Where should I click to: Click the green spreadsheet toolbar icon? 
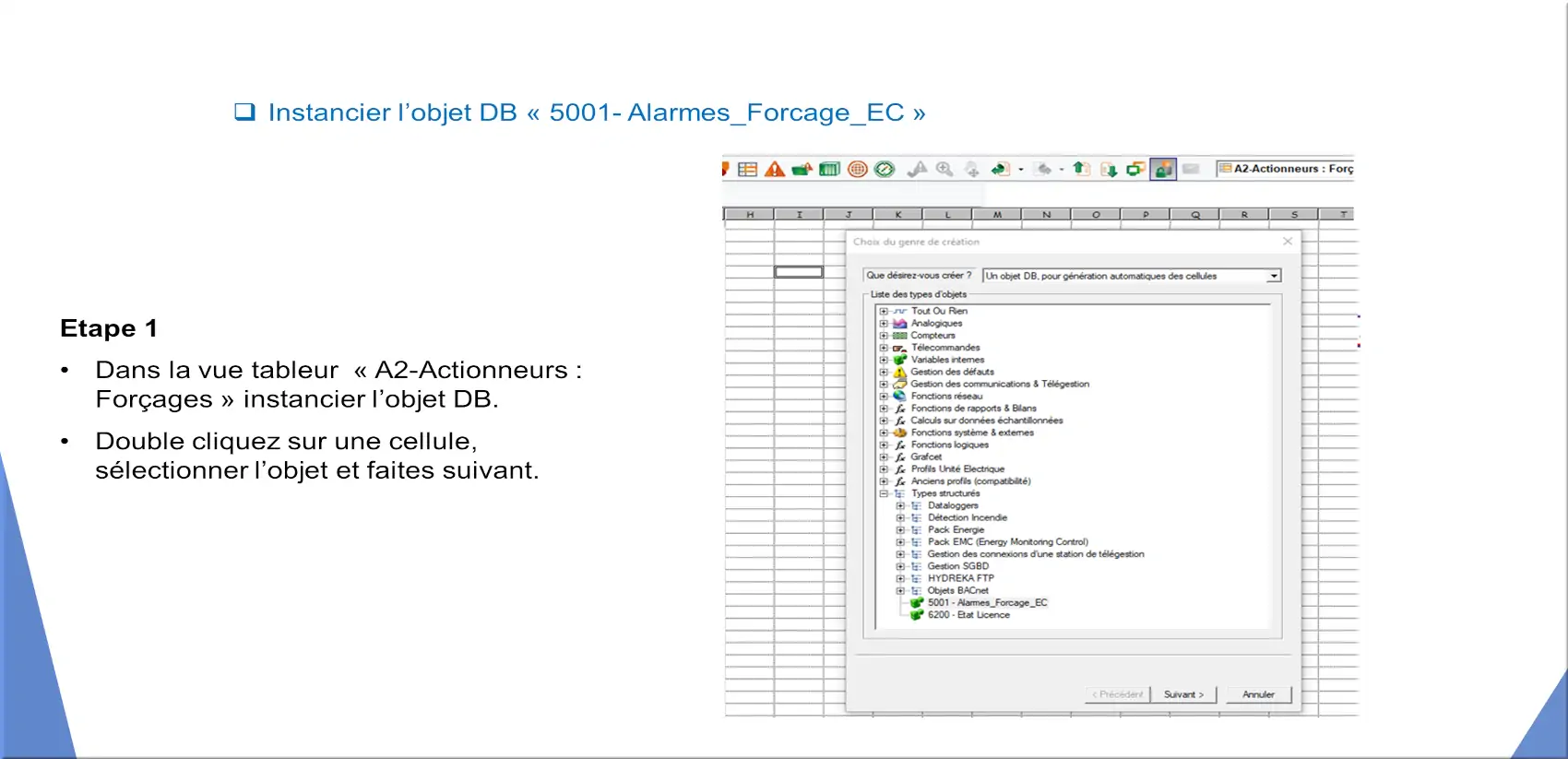(x=830, y=169)
